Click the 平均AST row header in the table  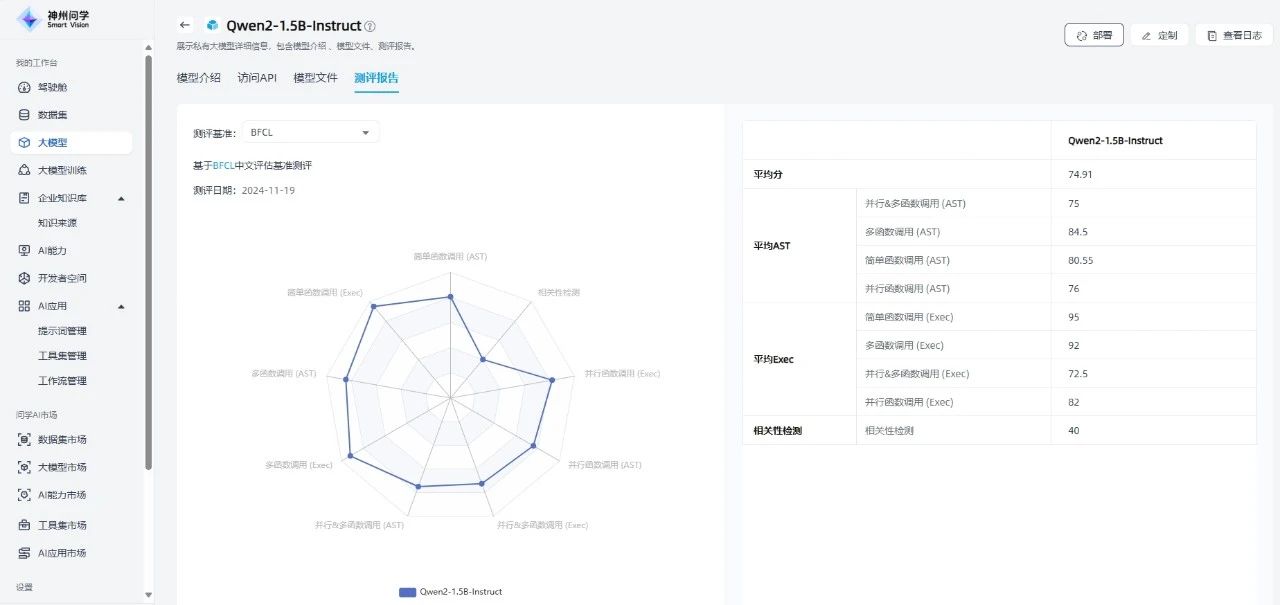coord(772,246)
